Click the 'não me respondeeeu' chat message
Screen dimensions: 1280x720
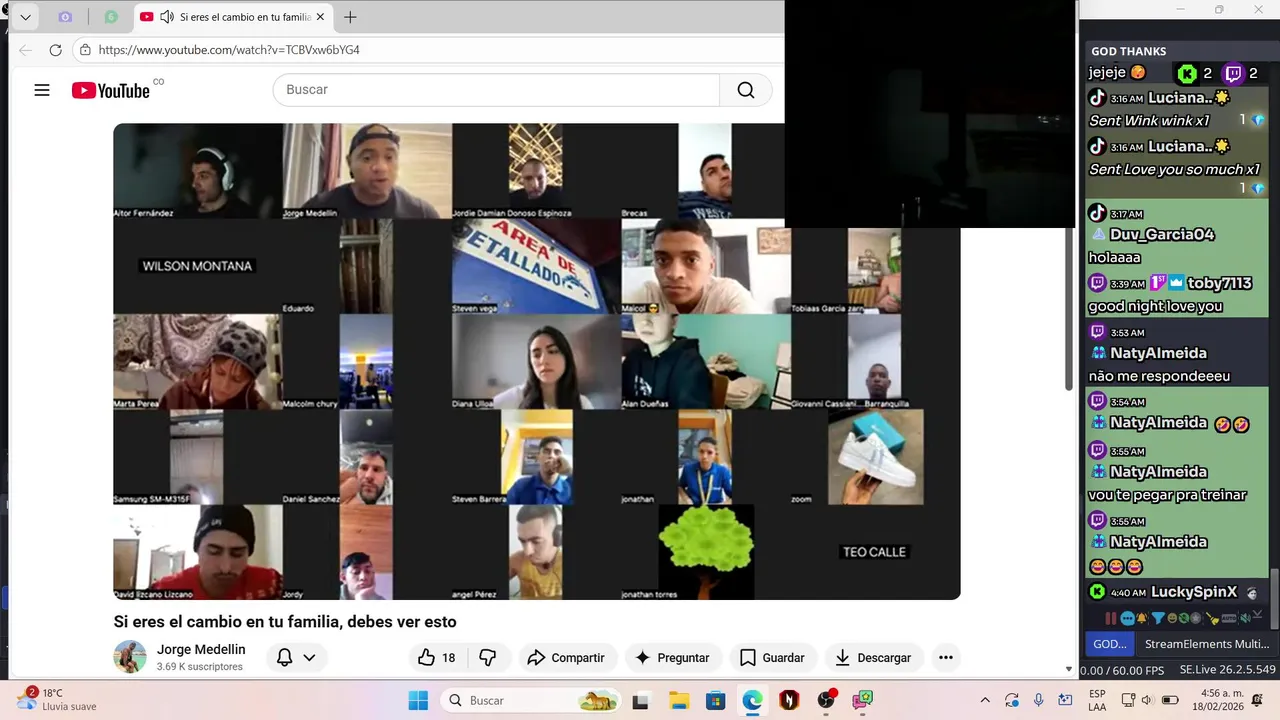point(1159,376)
